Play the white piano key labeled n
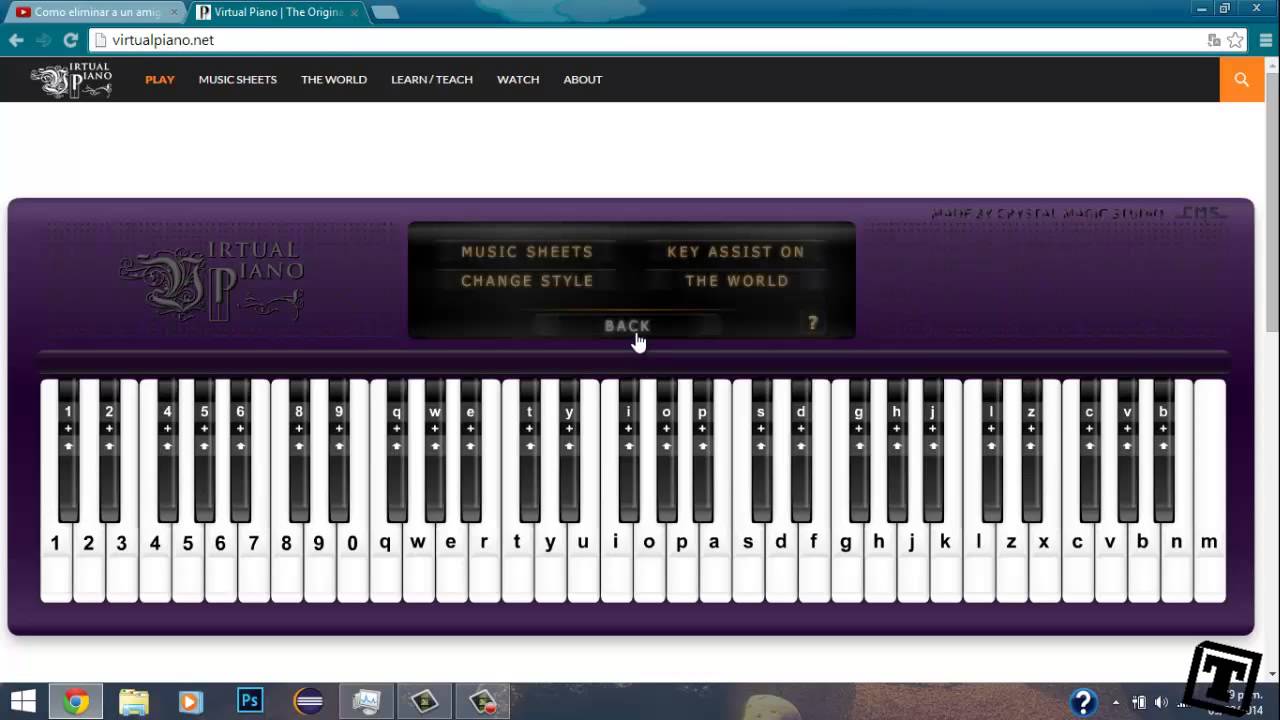 click(x=1176, y=565)
